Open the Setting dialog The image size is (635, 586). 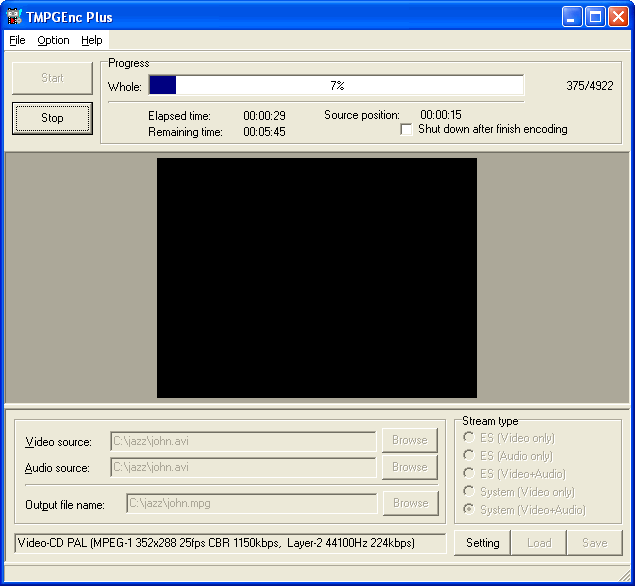(482, 543)
